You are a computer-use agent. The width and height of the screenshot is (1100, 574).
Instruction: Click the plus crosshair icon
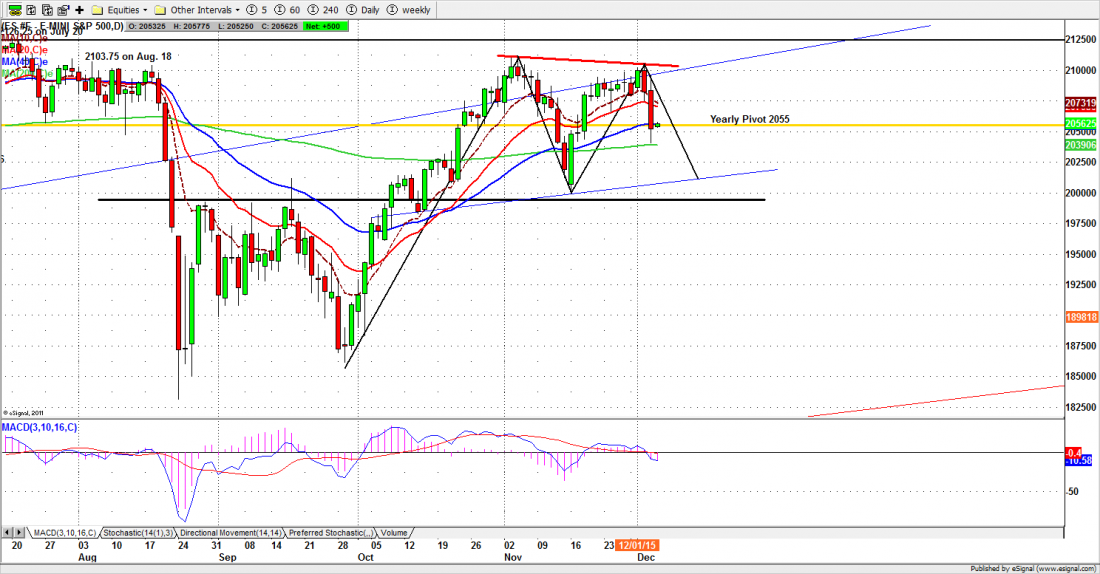(78, 9)
